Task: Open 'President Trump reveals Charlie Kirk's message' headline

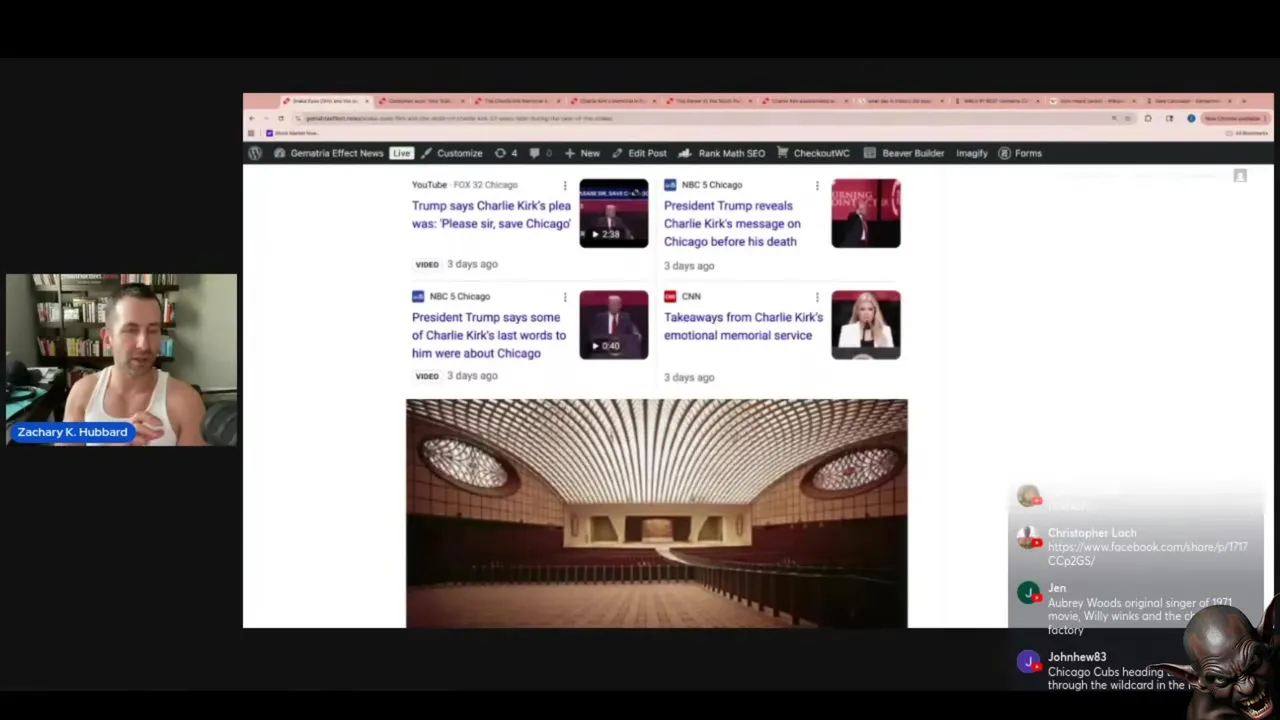Action: point(732,224)
